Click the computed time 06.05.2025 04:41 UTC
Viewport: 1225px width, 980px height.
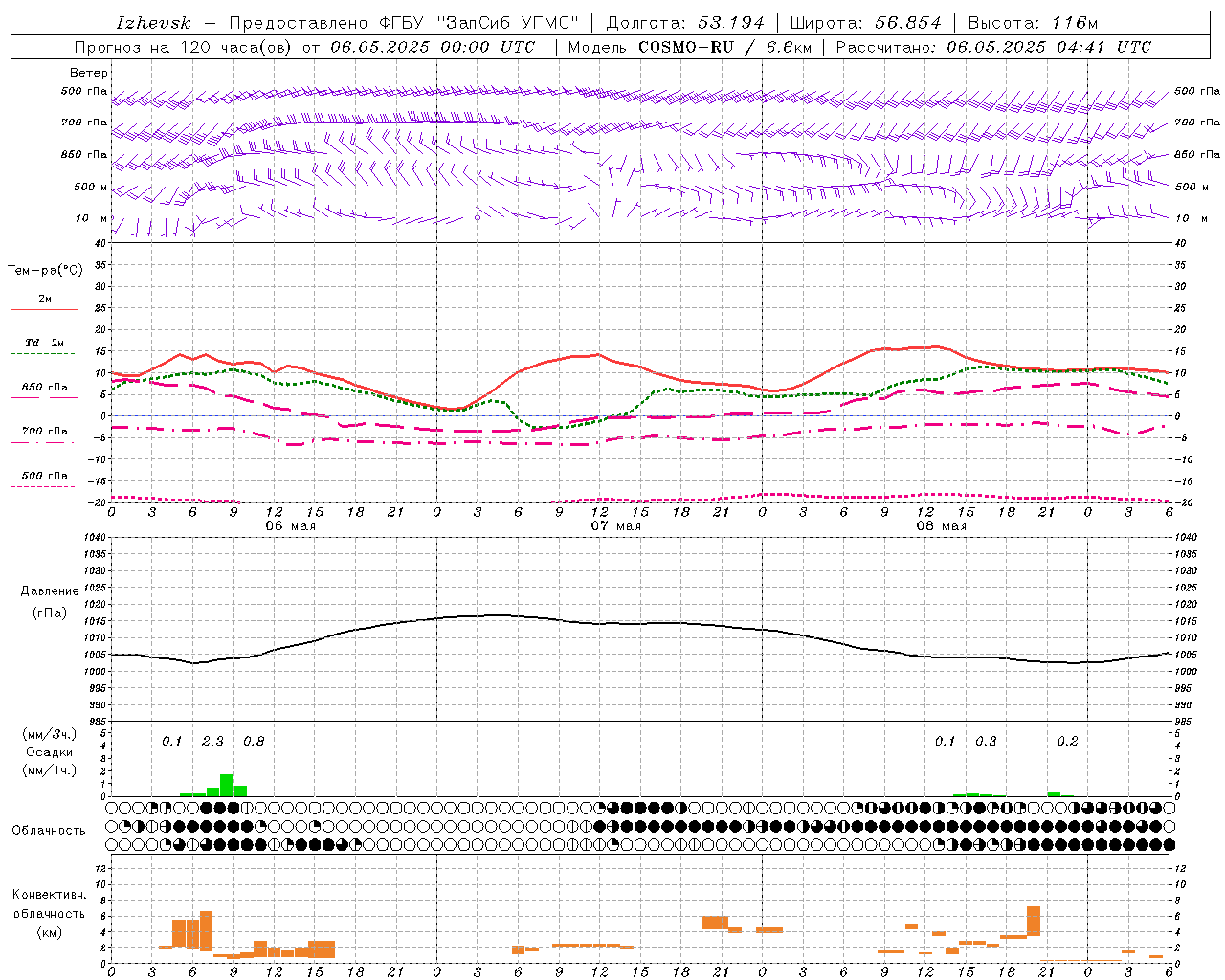pyautogui.click(x=1049, y=47)
